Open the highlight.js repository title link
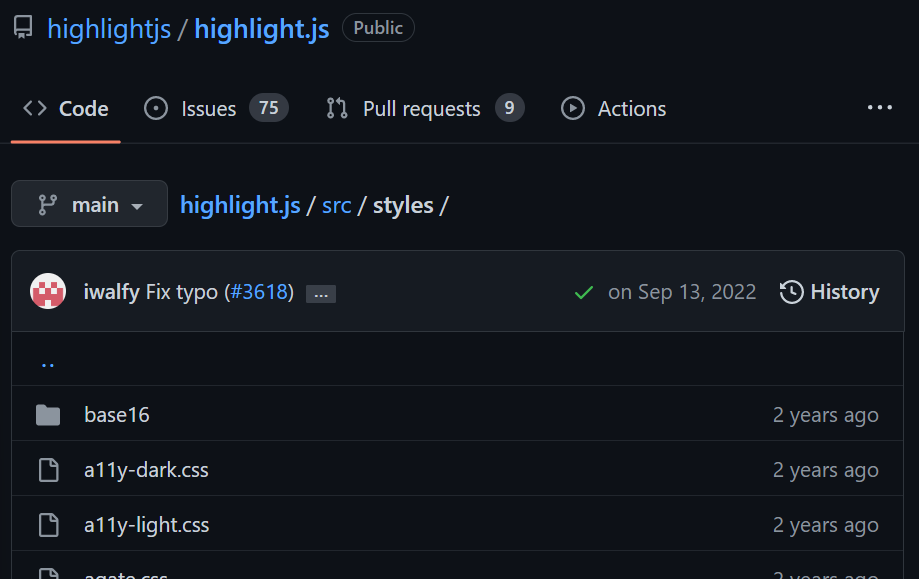 point(261,29)
